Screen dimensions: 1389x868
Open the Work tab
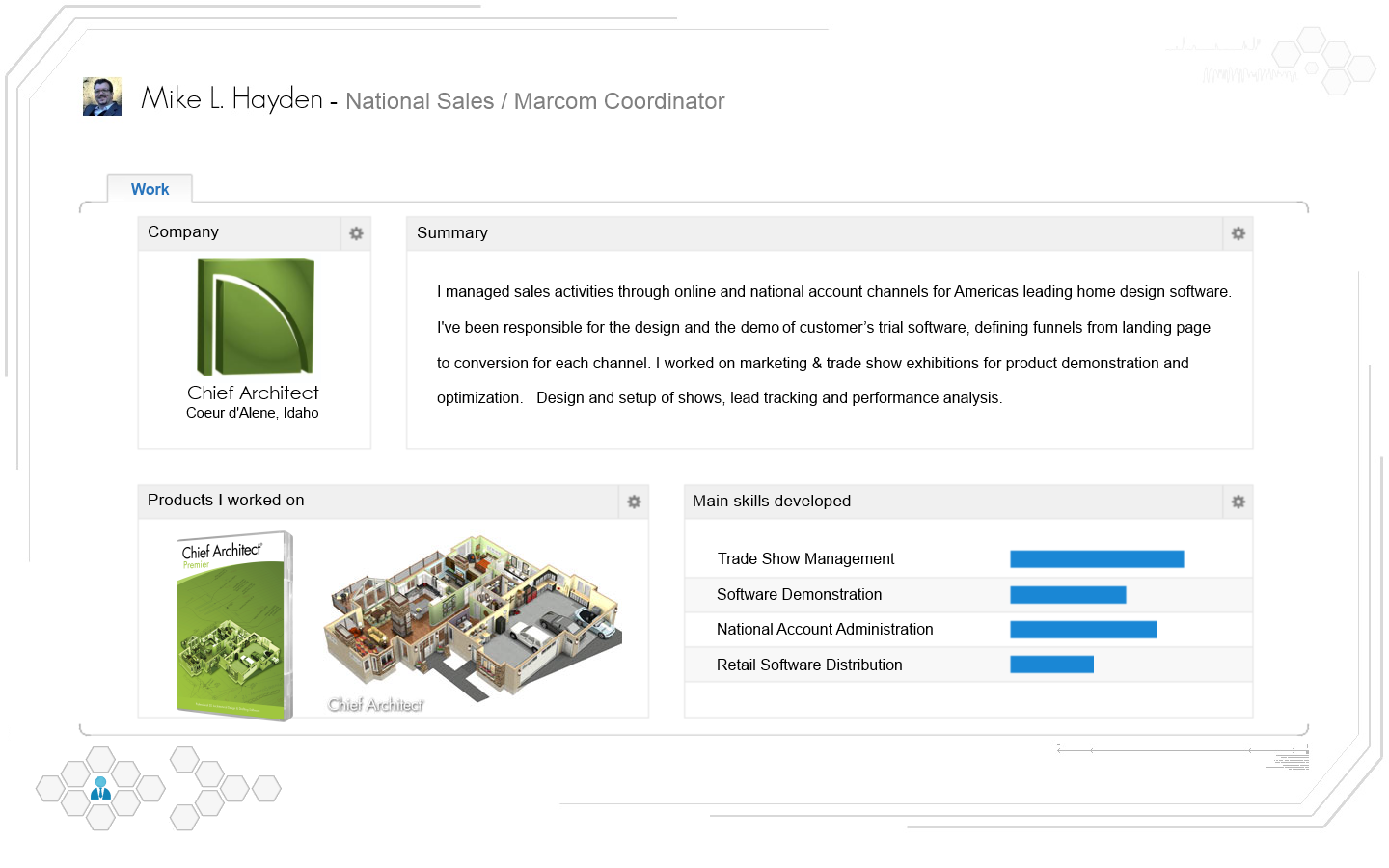[x=150, y=189]
